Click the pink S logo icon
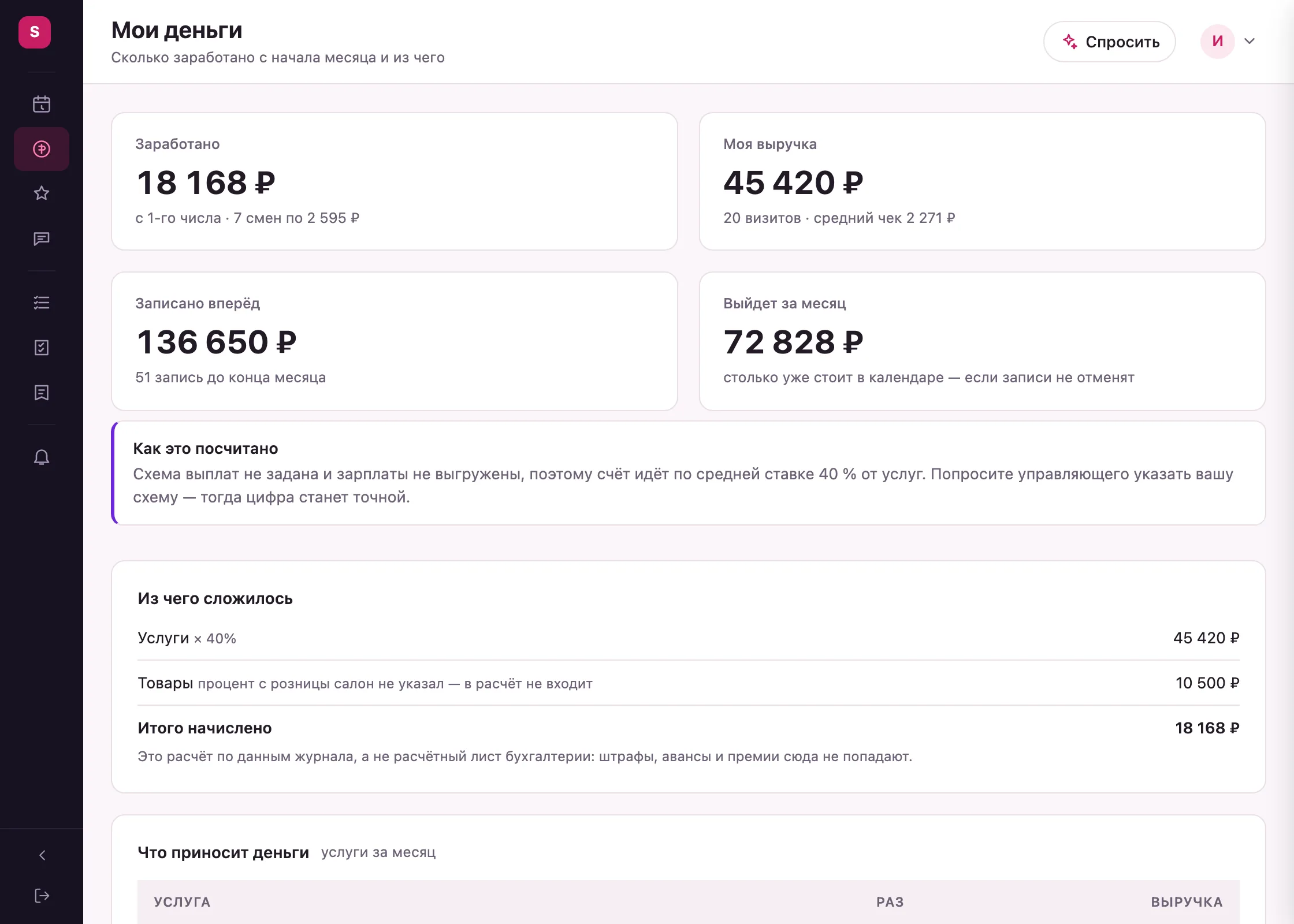This screenshot has width=1294, height=924. coord(35,32)
